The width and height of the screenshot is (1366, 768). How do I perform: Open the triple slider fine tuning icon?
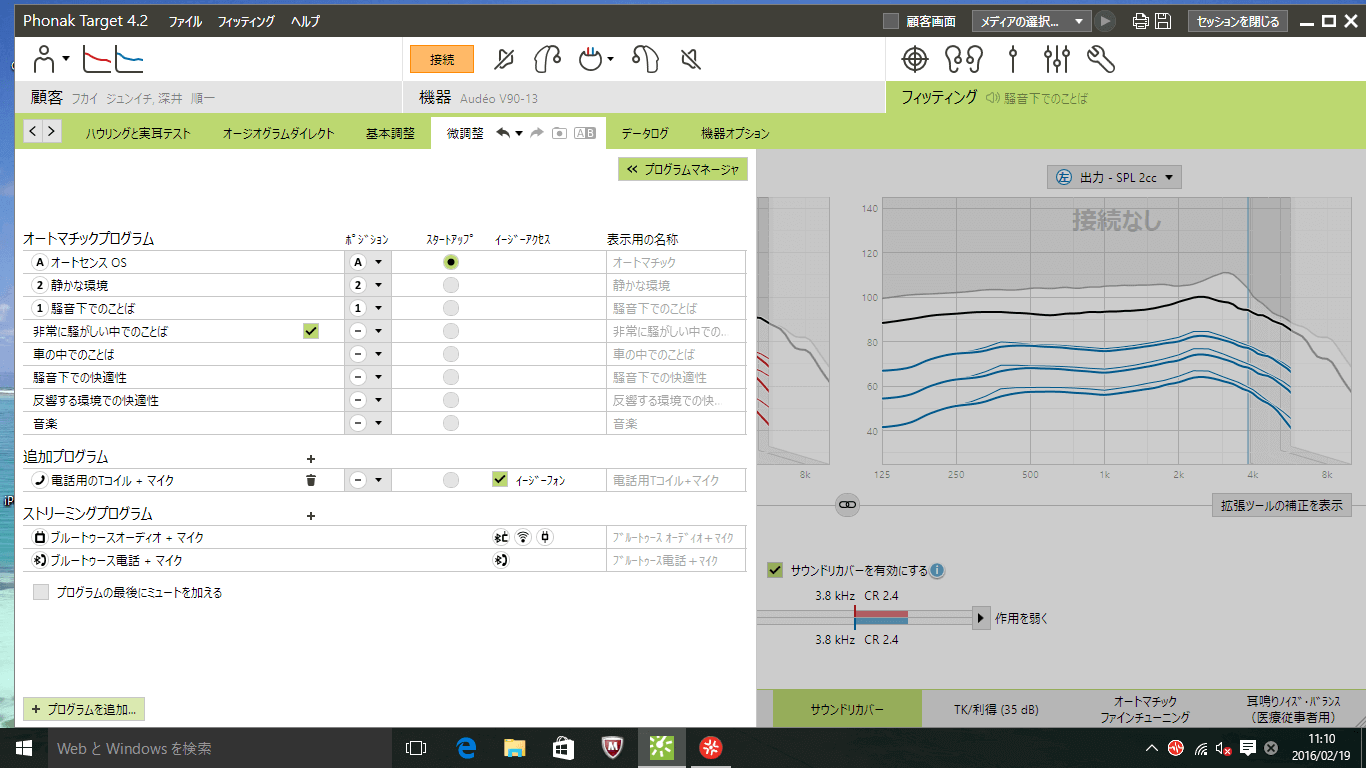(x=1056, y=60)
